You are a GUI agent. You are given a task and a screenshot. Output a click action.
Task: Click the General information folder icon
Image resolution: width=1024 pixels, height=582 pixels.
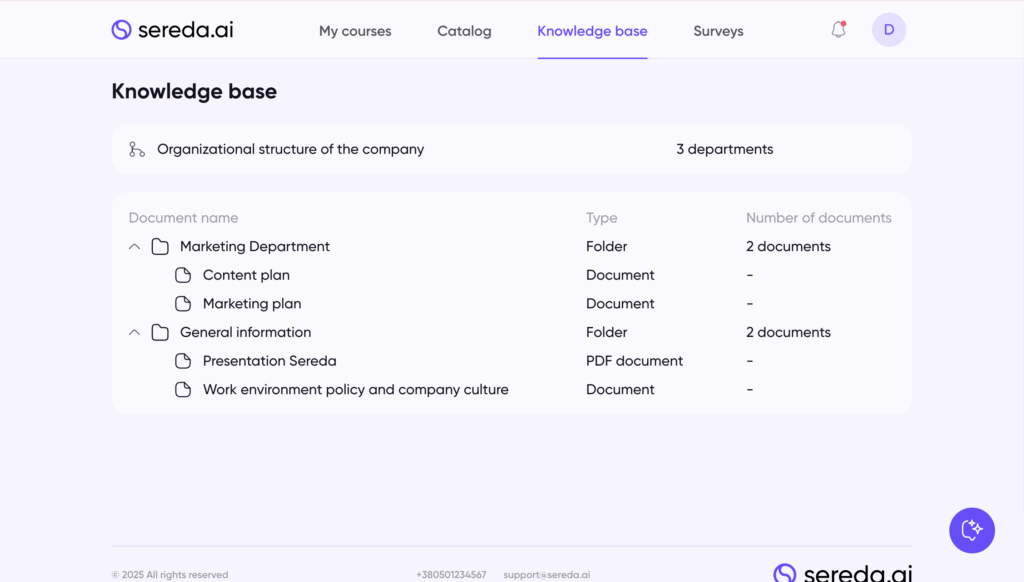tap(160, 333)
